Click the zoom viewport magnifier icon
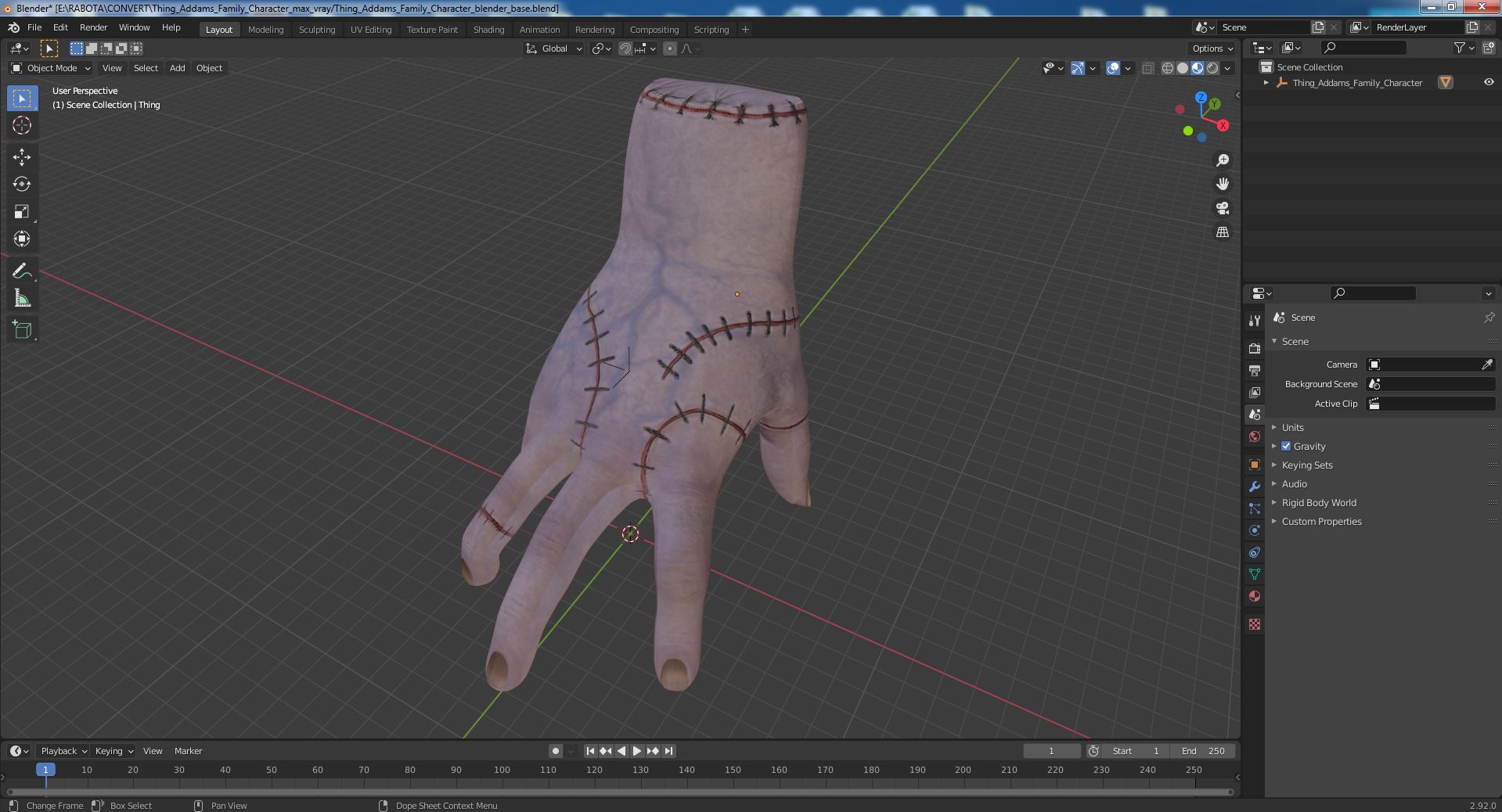 (x=1223, y=160)
